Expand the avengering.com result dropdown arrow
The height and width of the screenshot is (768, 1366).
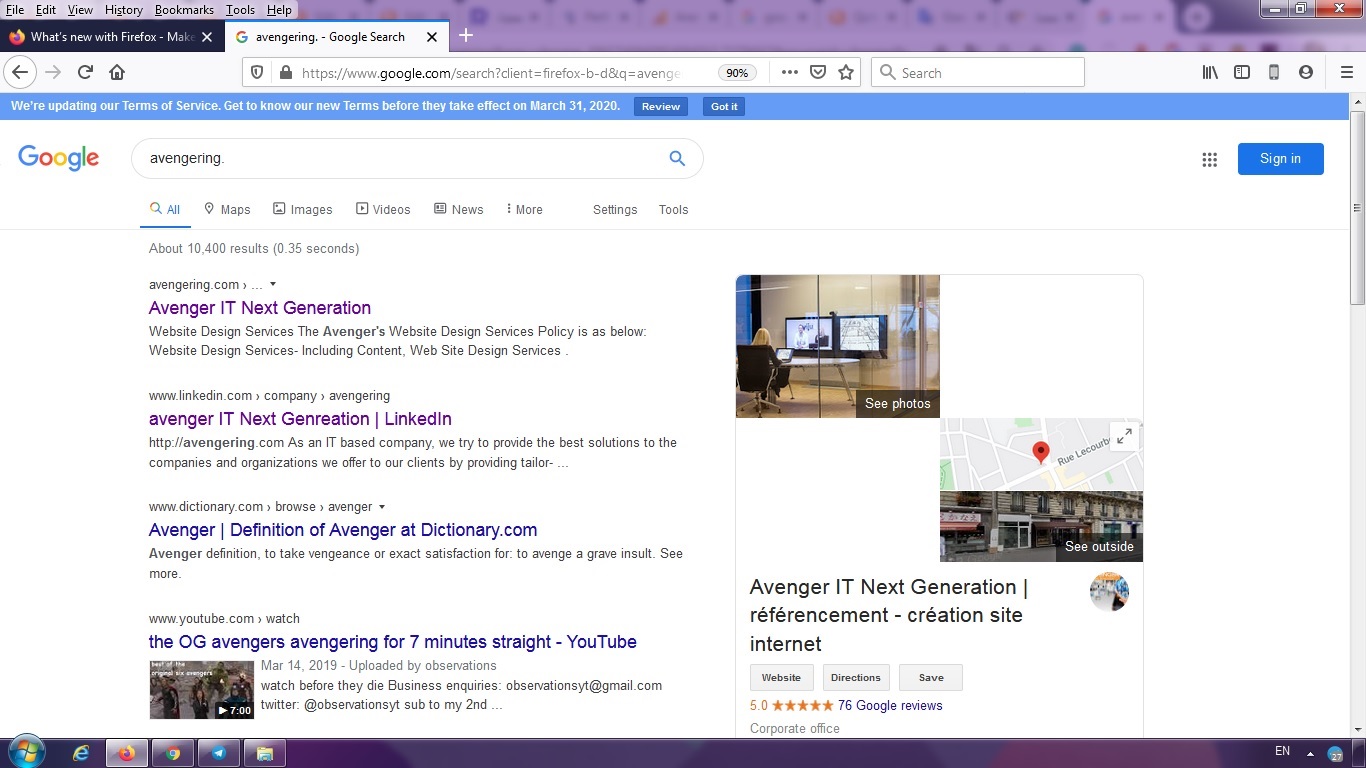pyautogui.click(x=273, y=284)
